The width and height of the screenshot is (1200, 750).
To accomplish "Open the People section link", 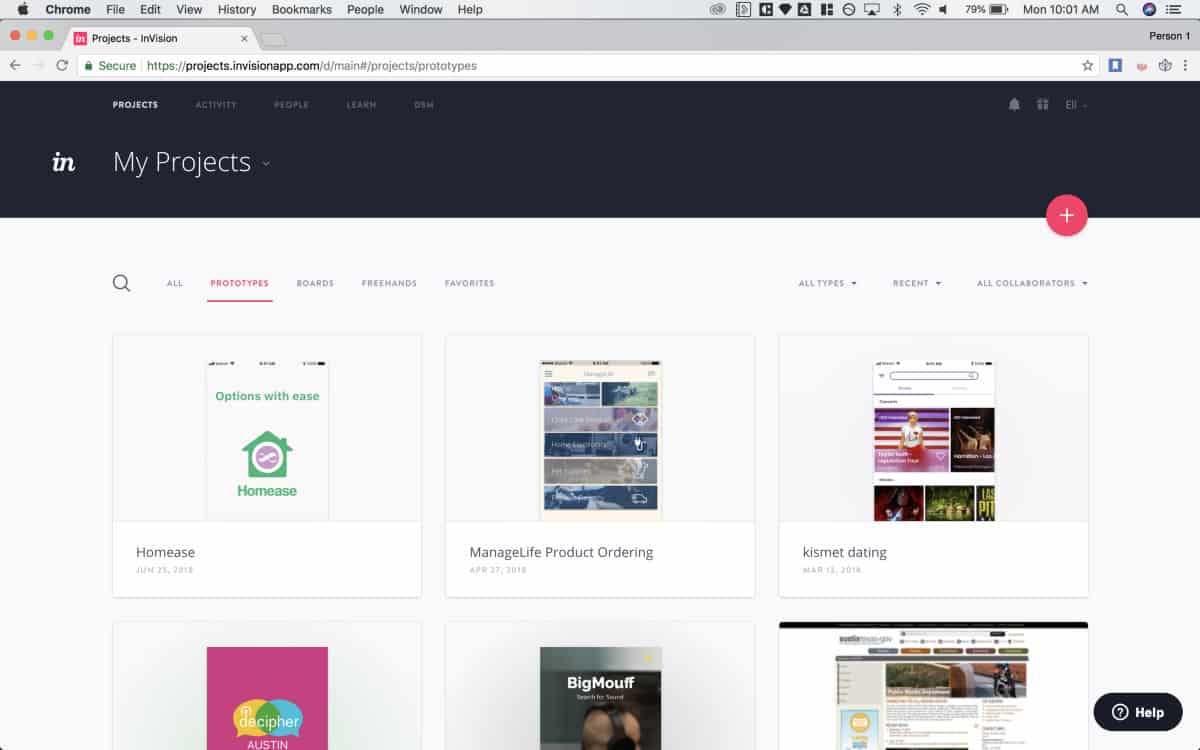I will [291, 104].
